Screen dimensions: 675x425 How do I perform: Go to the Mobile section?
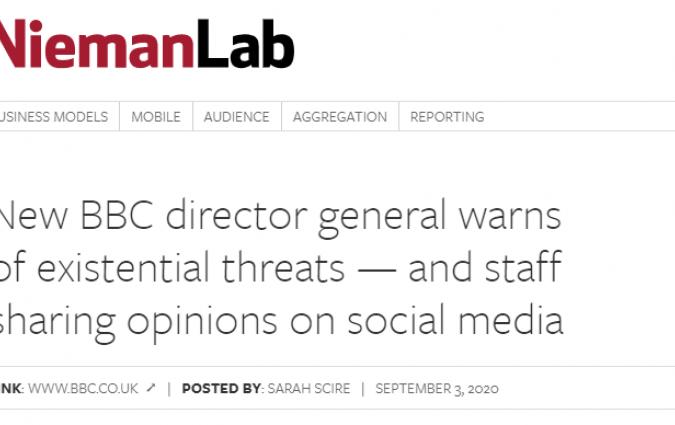[x=156, y=117]
